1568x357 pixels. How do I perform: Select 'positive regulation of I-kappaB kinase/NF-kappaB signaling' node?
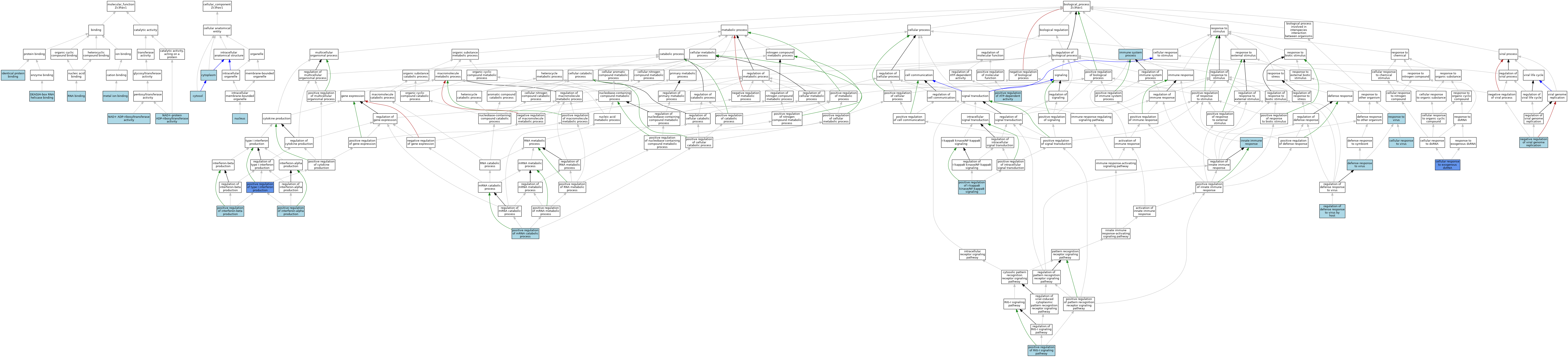972,187
